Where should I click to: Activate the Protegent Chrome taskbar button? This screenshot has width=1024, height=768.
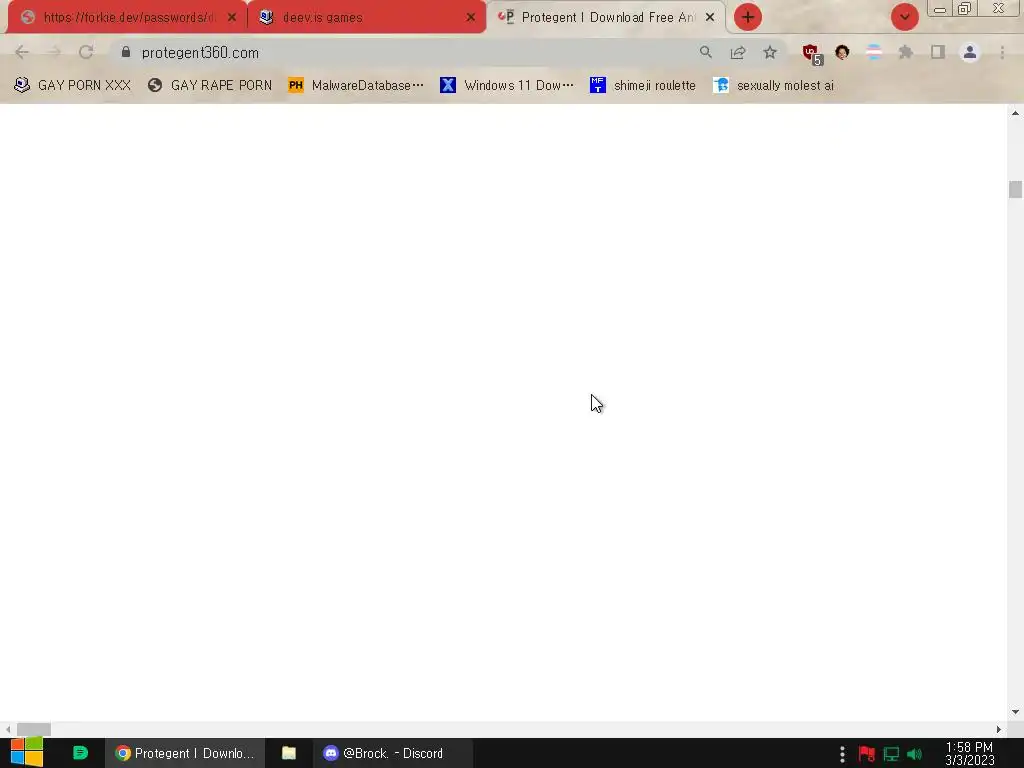[x=185, y=753]
